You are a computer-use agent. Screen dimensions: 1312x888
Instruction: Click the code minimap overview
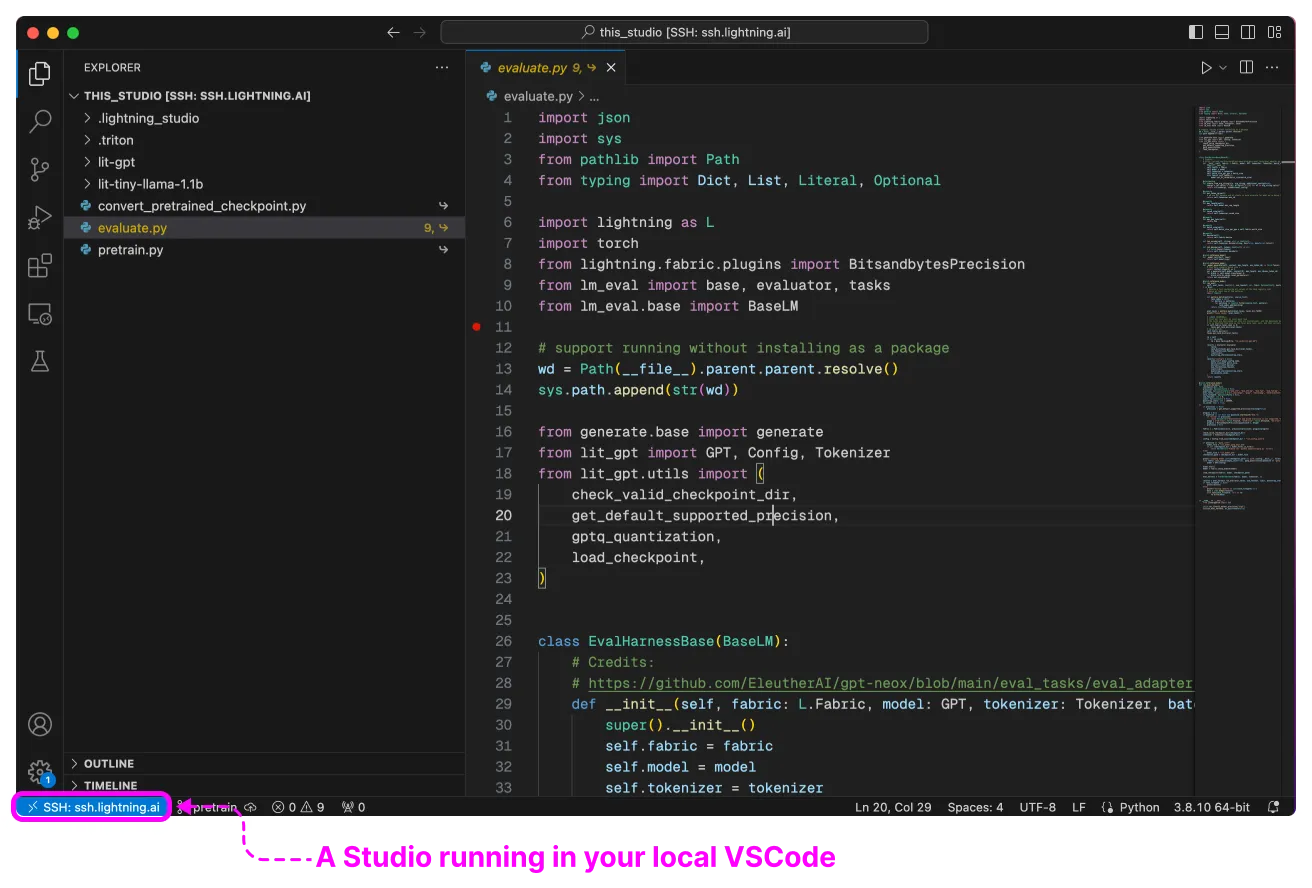(1241, 310)
